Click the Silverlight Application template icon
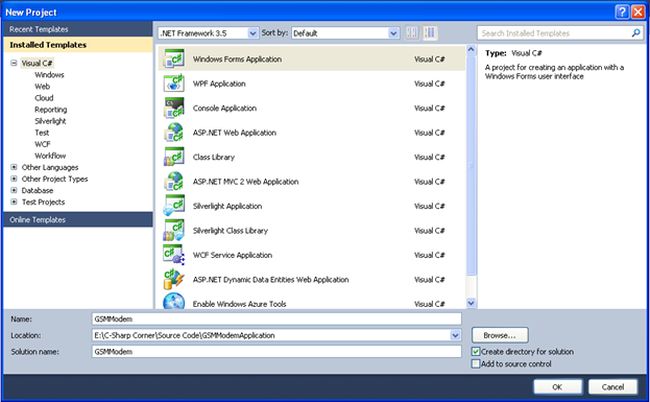 click(x=174, y=206)
